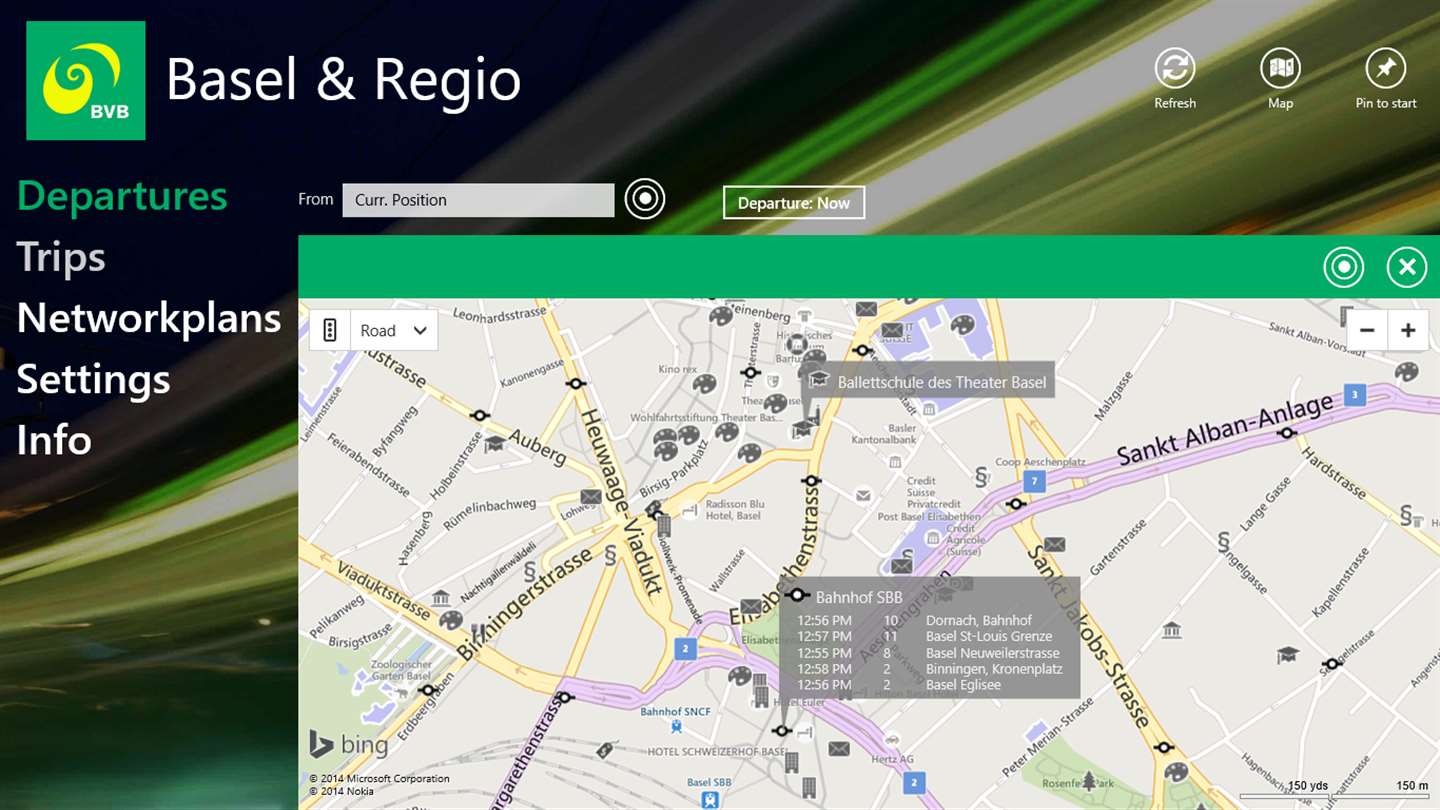This screenshot has height=810, width=1440.
Task: Click the museum icon near Nachtigallenwäldeli
Action: (x=441, y=599)
